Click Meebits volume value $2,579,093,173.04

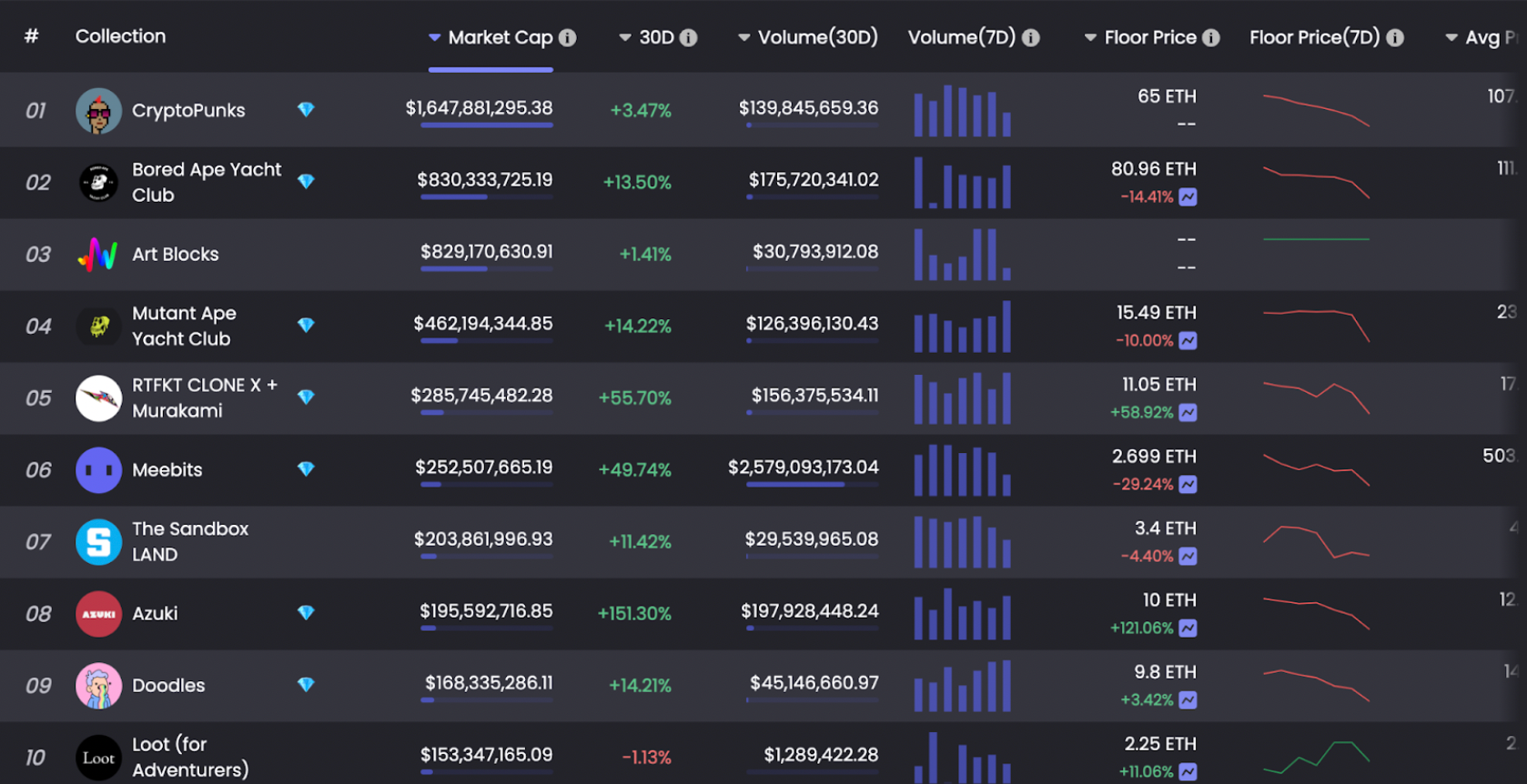pos(804,467)
